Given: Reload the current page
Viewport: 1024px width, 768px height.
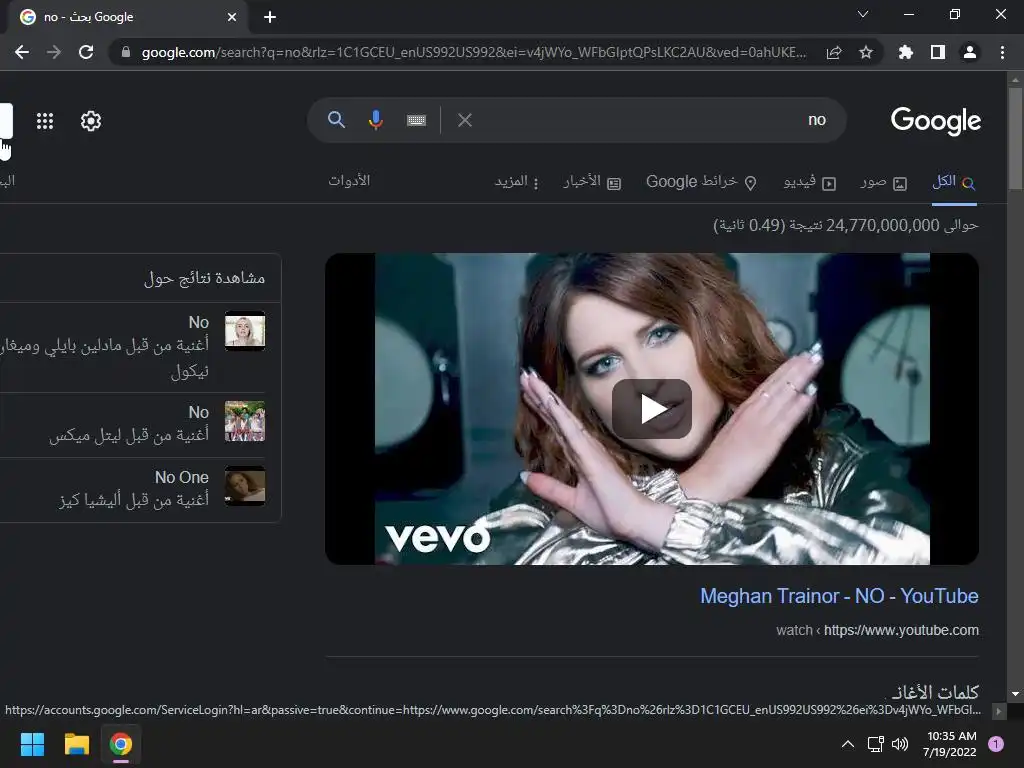Looking at the screenshot, I should pos(86,52).
